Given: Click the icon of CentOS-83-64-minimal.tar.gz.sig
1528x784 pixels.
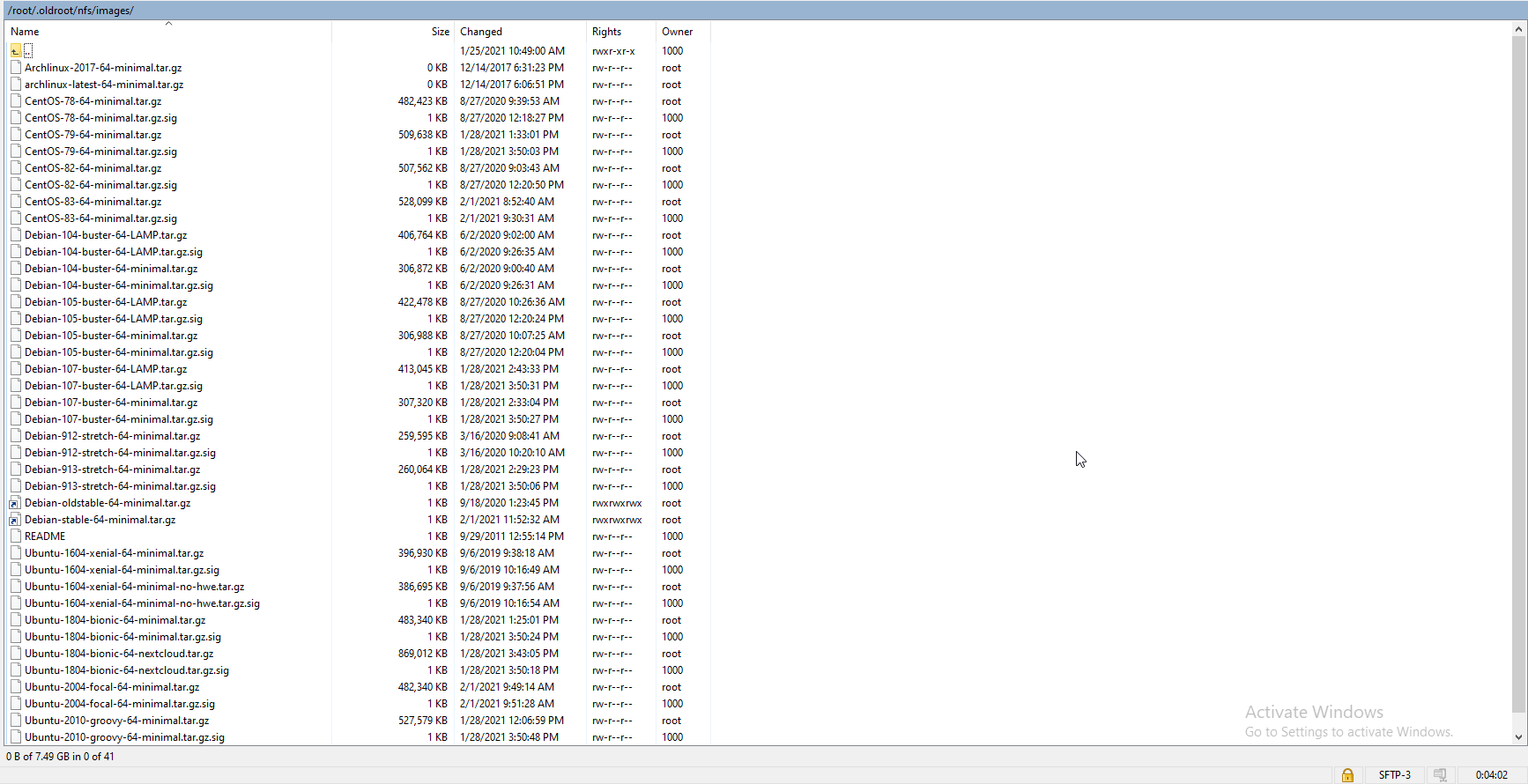Looking at the screenshot, I should (16, 218).
